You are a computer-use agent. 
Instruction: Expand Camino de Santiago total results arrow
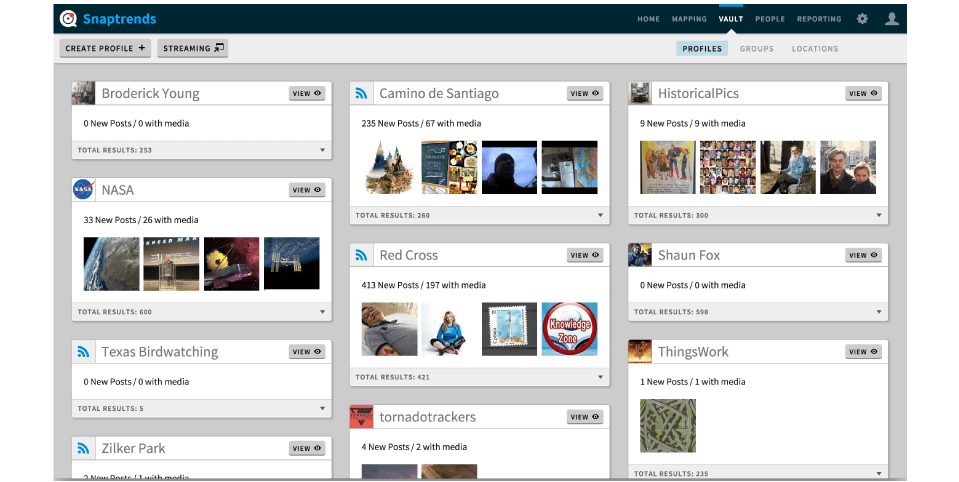point(600,215)
